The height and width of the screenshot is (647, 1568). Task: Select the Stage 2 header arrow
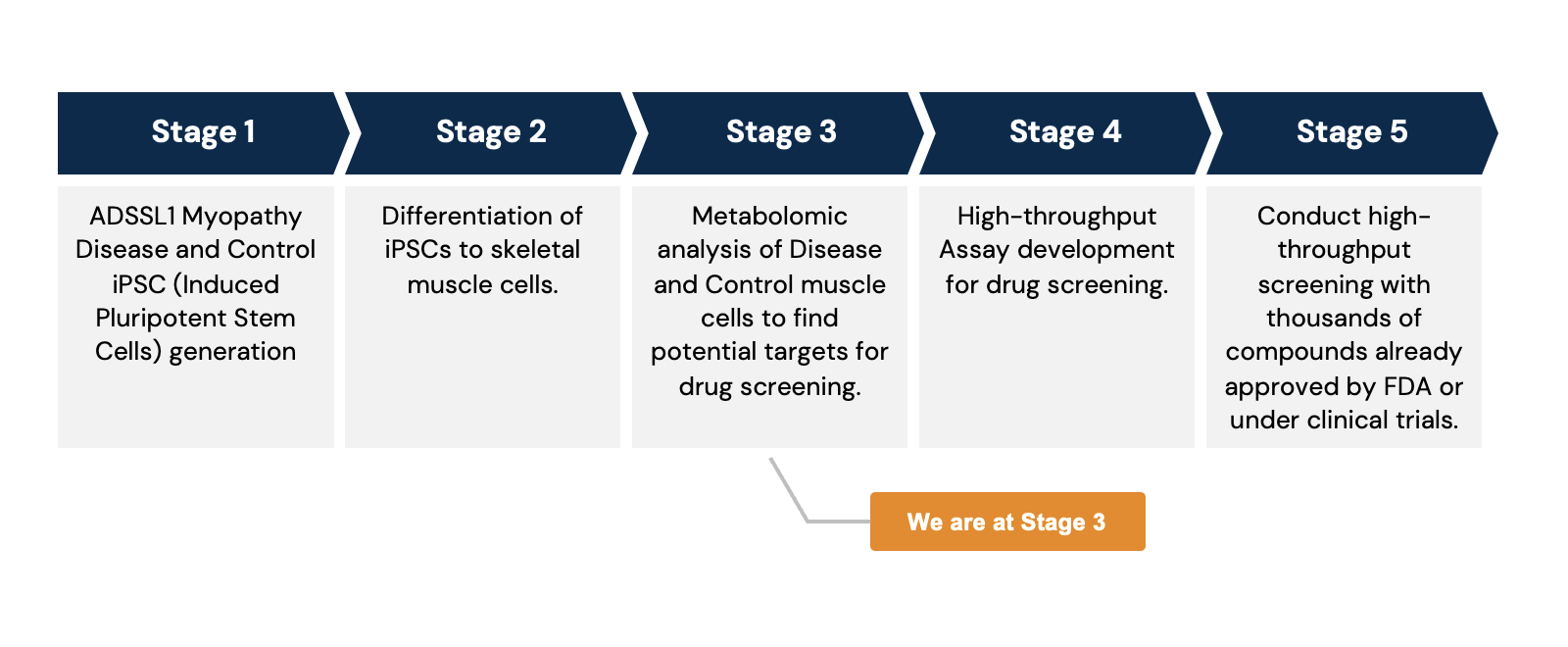point(490,132)
